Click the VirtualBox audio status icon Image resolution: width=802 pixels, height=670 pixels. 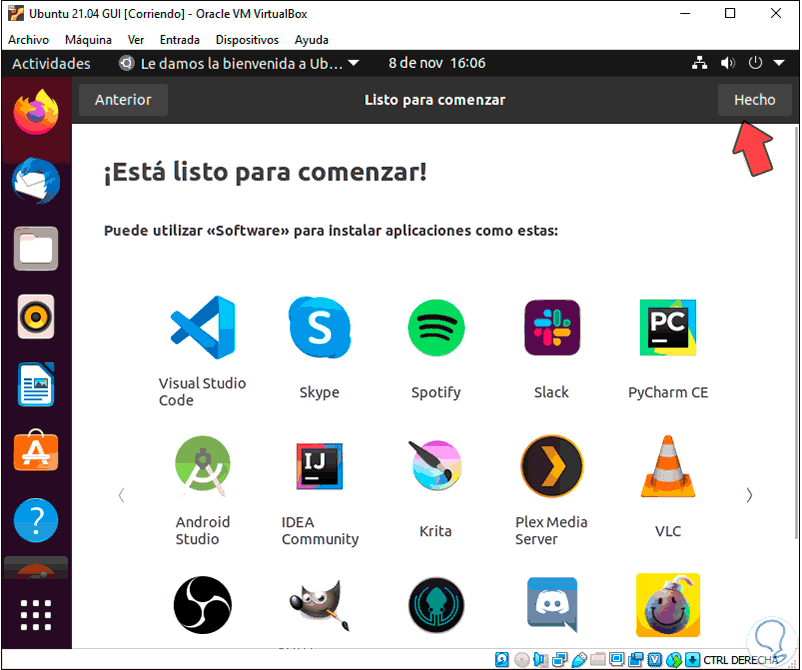541,659
